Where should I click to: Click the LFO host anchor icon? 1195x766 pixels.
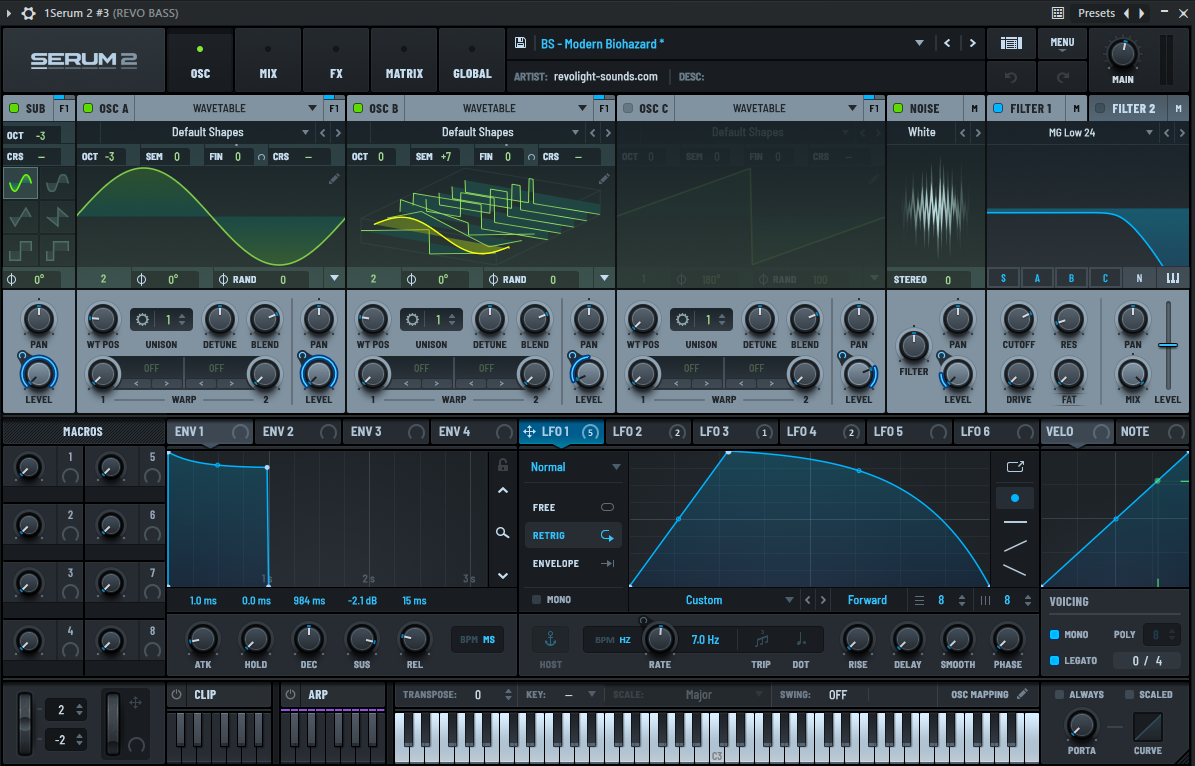tap(550, 639)
